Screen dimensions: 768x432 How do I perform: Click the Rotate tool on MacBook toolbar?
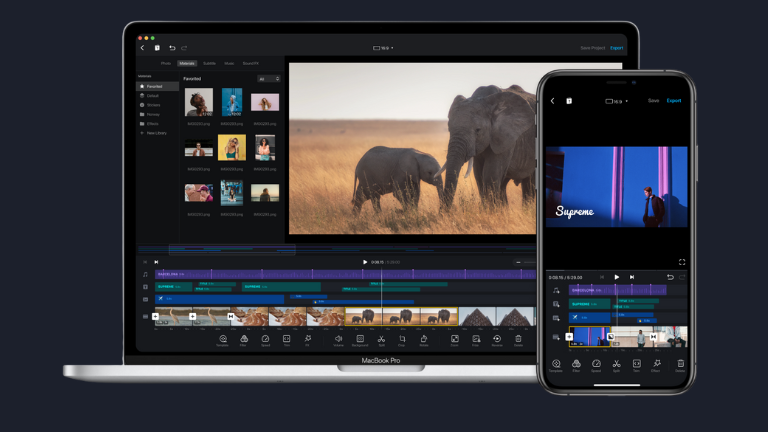(424, 340)
